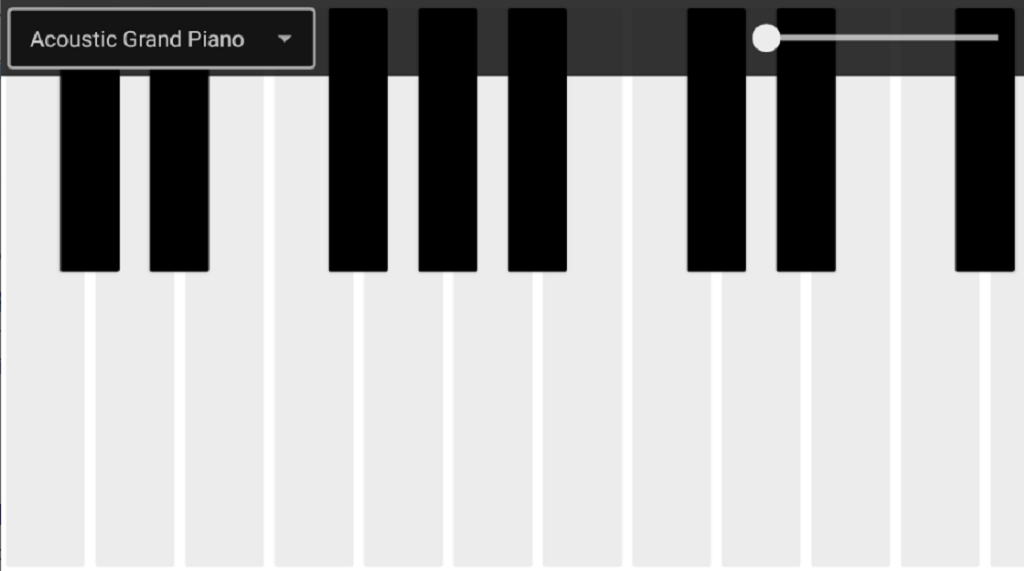Play the lowest E white key
This screenshot has width=1024, height=571.
[x=225, y=418]
